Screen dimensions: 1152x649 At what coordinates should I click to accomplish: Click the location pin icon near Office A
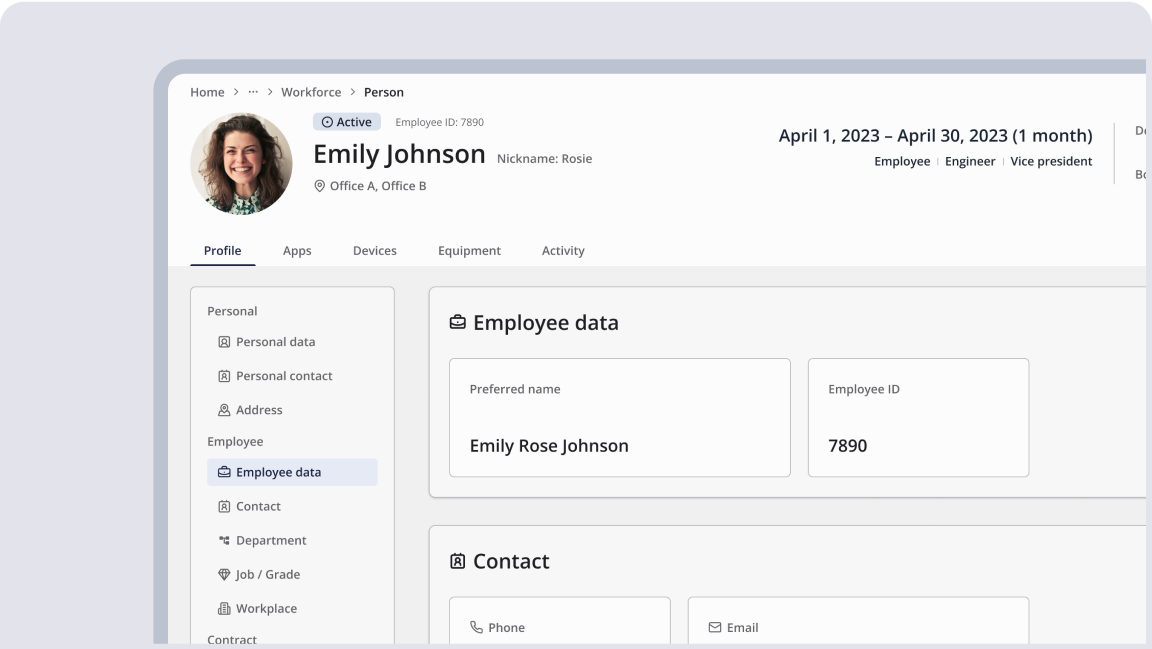pos(320,186)
